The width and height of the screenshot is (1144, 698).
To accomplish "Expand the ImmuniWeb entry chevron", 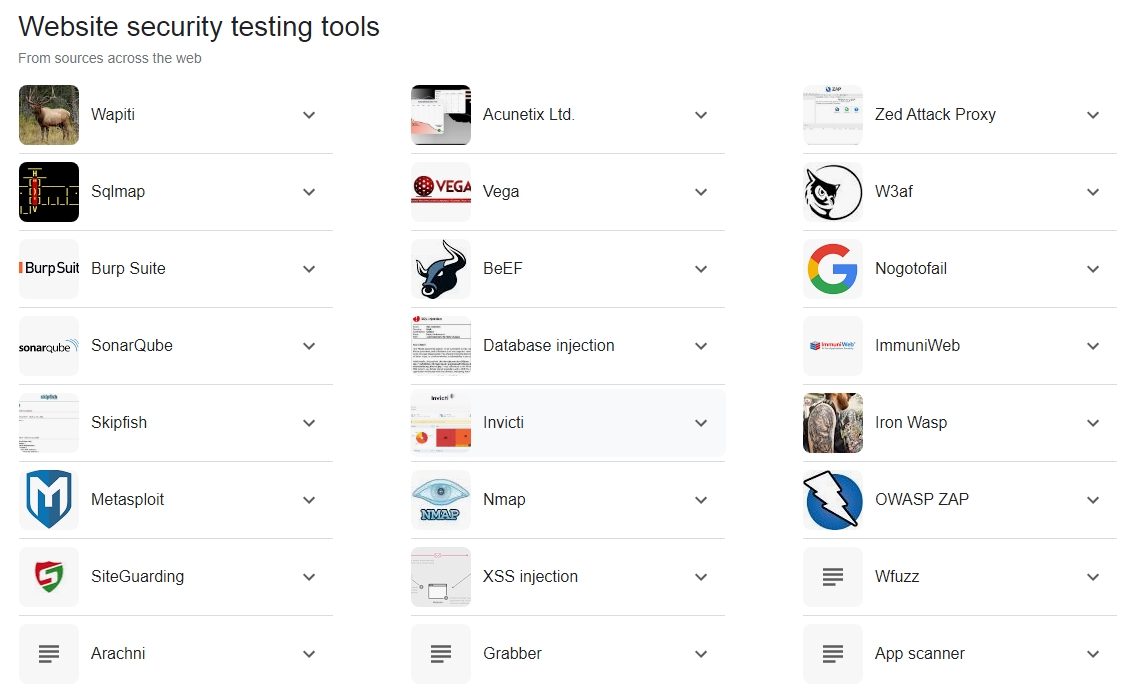I will click(1093, 346).
